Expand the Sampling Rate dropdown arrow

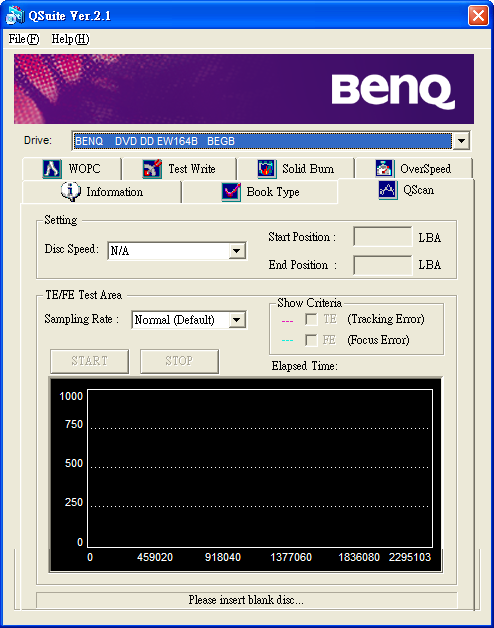click(237, 320)
